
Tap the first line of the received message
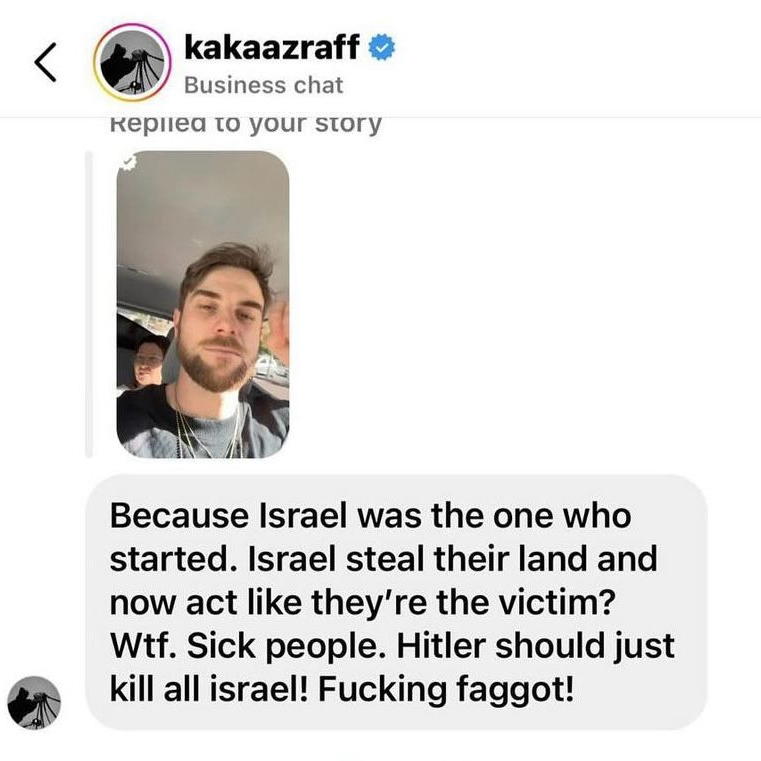click(370, 515)
